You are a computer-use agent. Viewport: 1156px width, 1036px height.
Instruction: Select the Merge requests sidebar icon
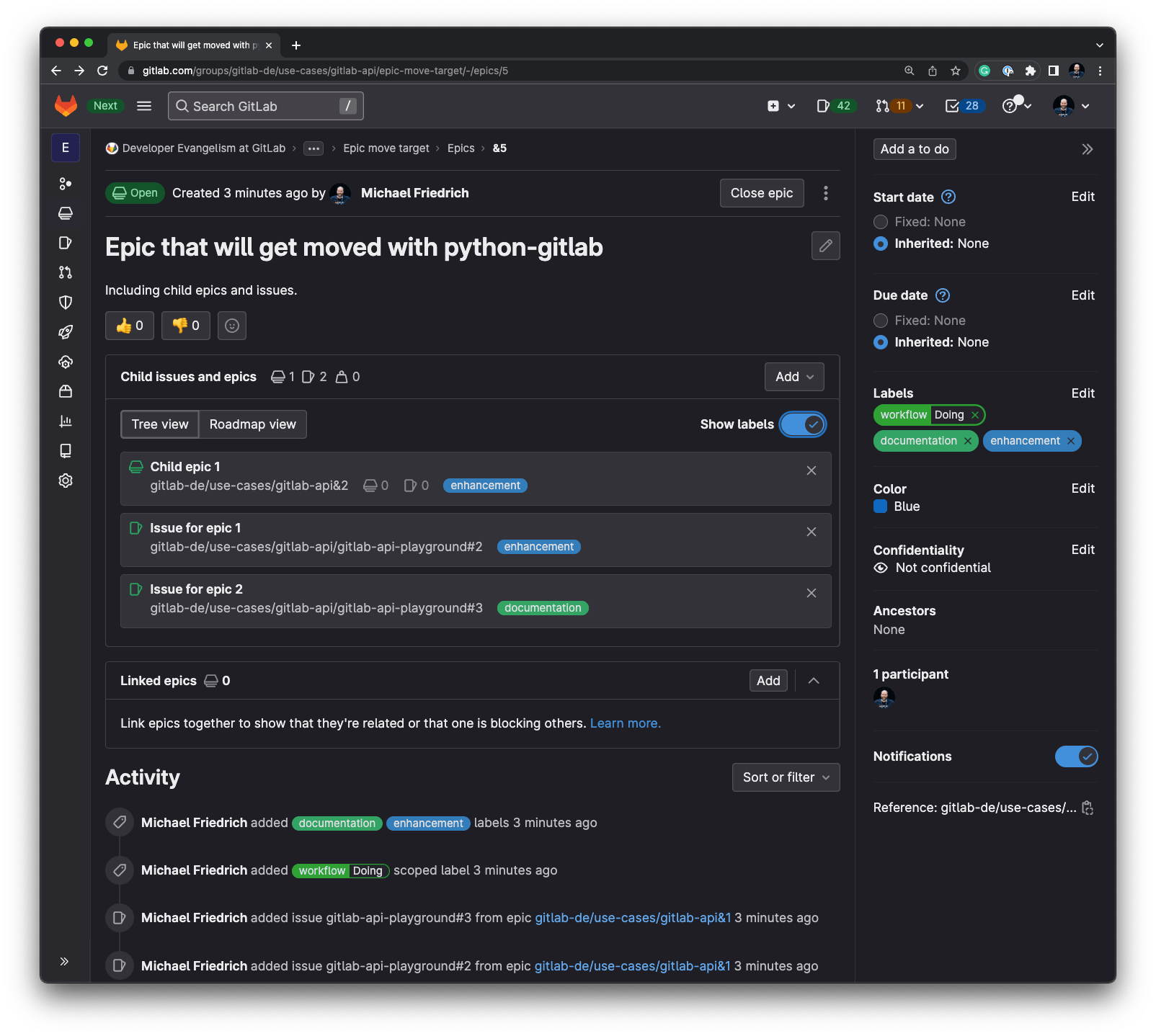[66, 272]
